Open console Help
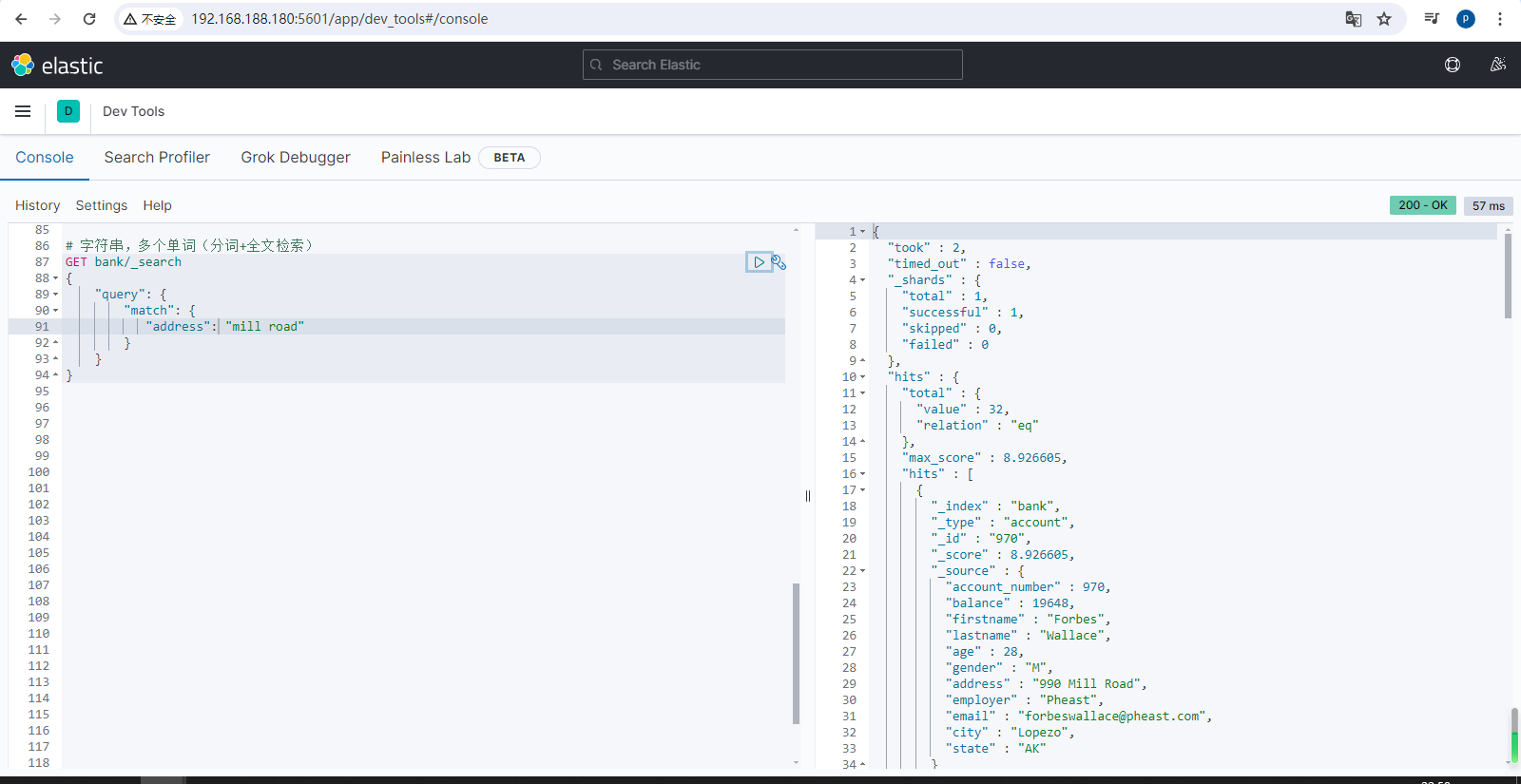Viewport: 1521px width, 784px height. tap(158, 205)
